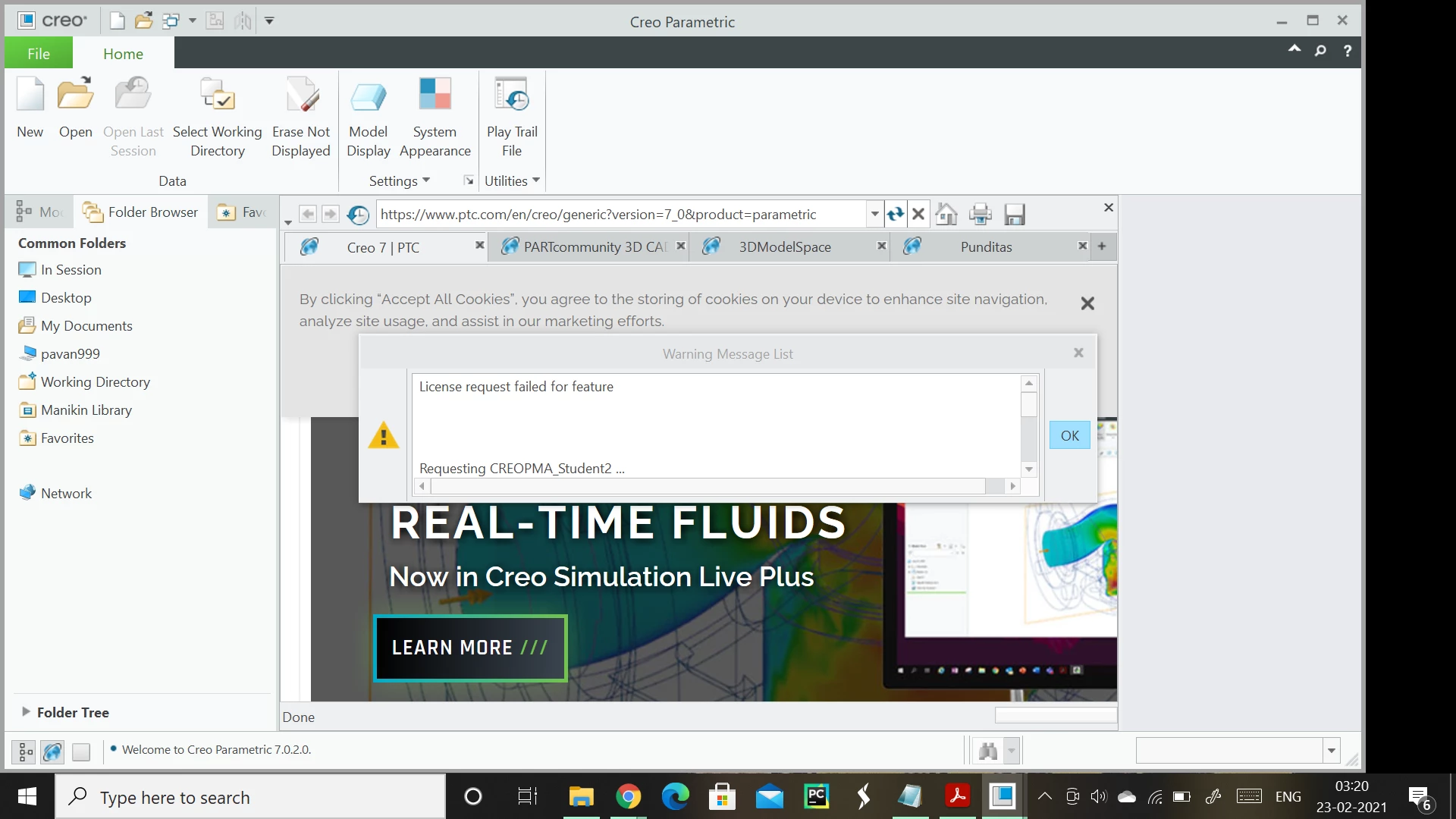Click the LEARN MORE banner button
The width and height of the screenshot is (1456, 819).
coord(470,648)
